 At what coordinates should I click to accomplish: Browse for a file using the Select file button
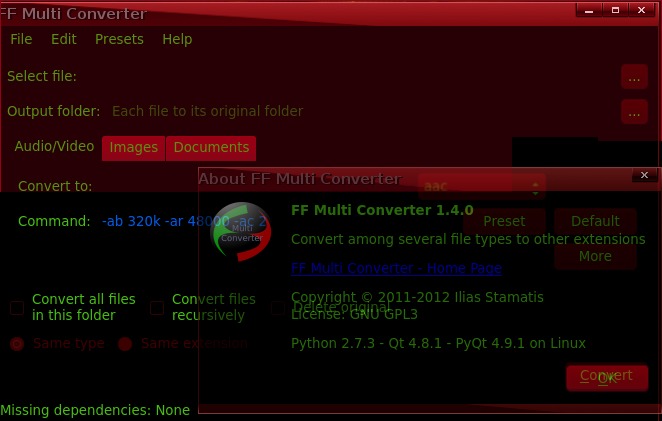tap(634, 77)
